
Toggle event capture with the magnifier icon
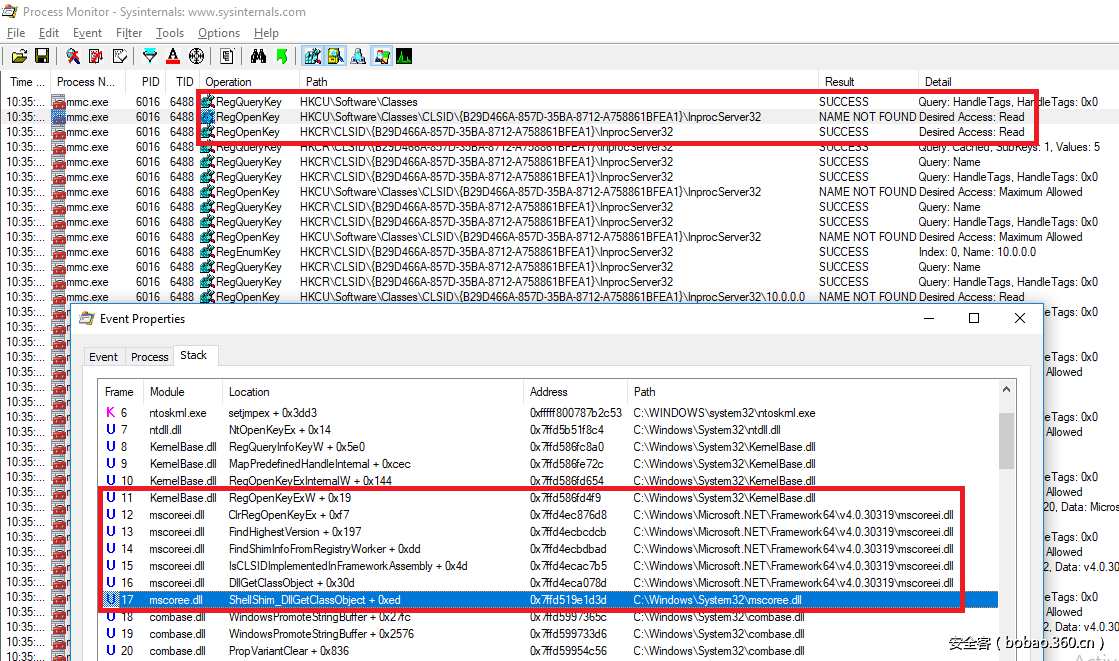coord(73,56)
